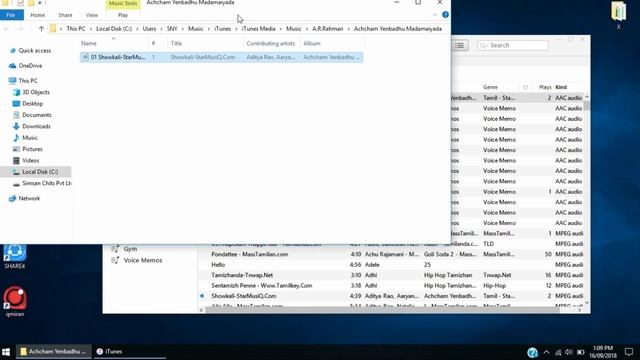
Task: Select the Pondattee - MassTamilan.com song
Action: point(392,254)
